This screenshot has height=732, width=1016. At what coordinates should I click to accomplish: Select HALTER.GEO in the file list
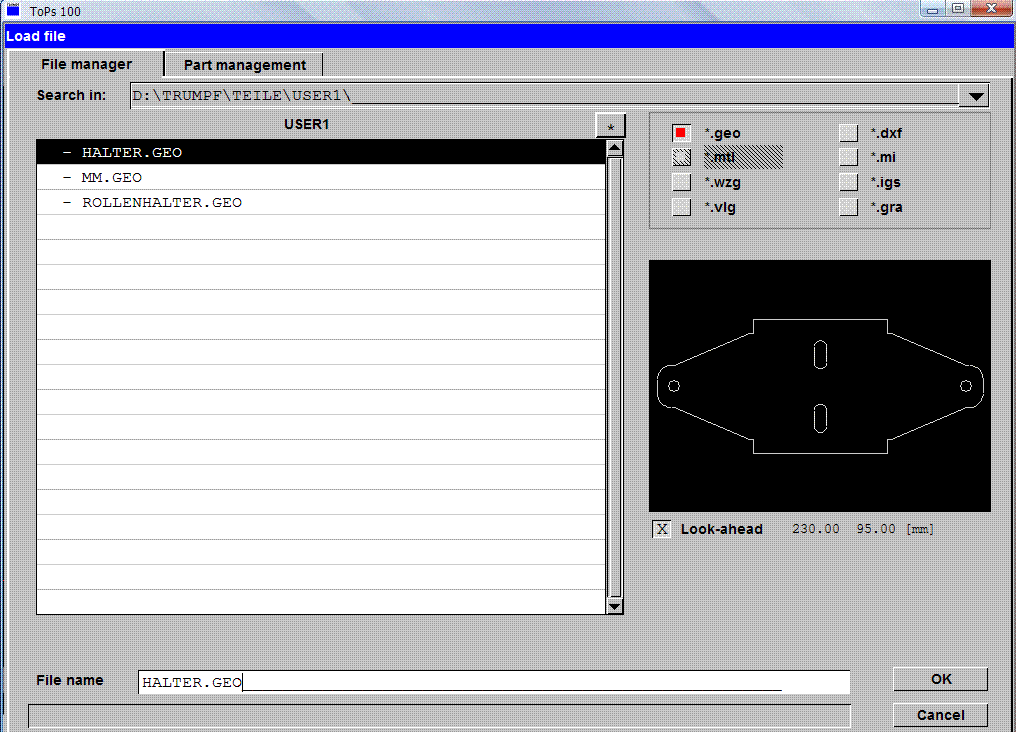point(321,152)
